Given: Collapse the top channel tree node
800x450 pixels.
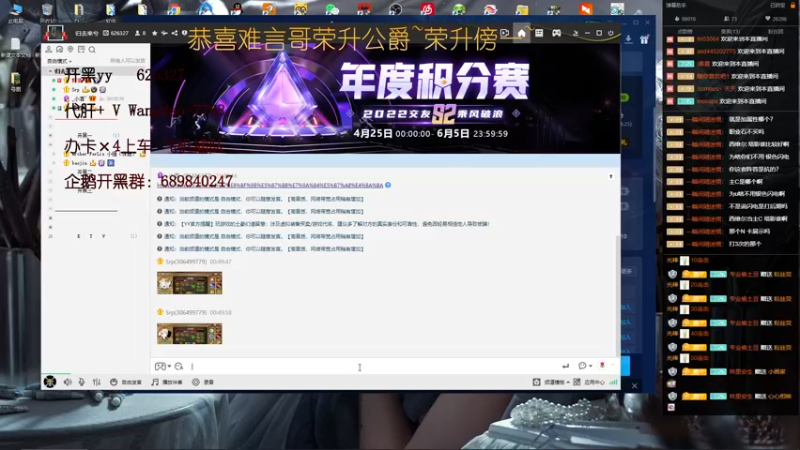Looking at the screenshot, I should 51,71.
